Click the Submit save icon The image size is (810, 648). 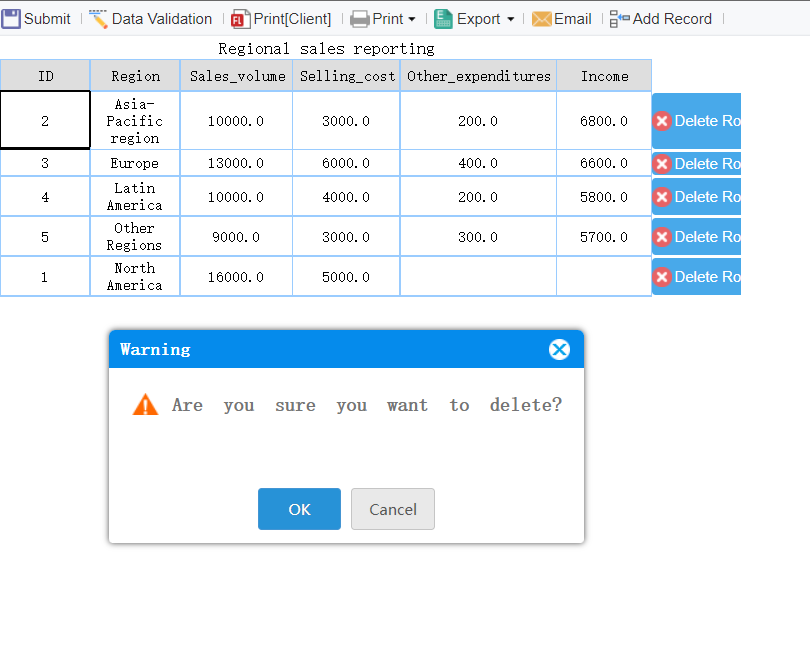click(x=11, y=18)
